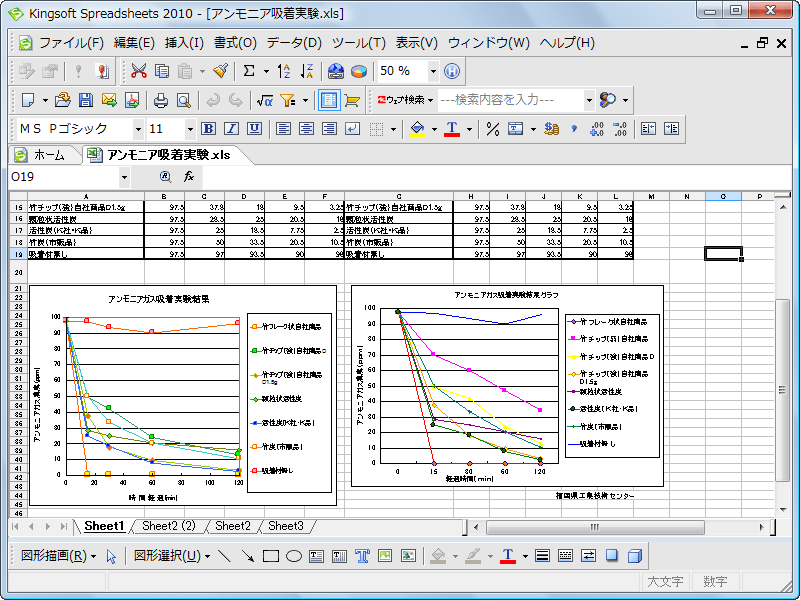Insert WordArt text
This screenshot has height=600, width=800.
pos(362,556)
